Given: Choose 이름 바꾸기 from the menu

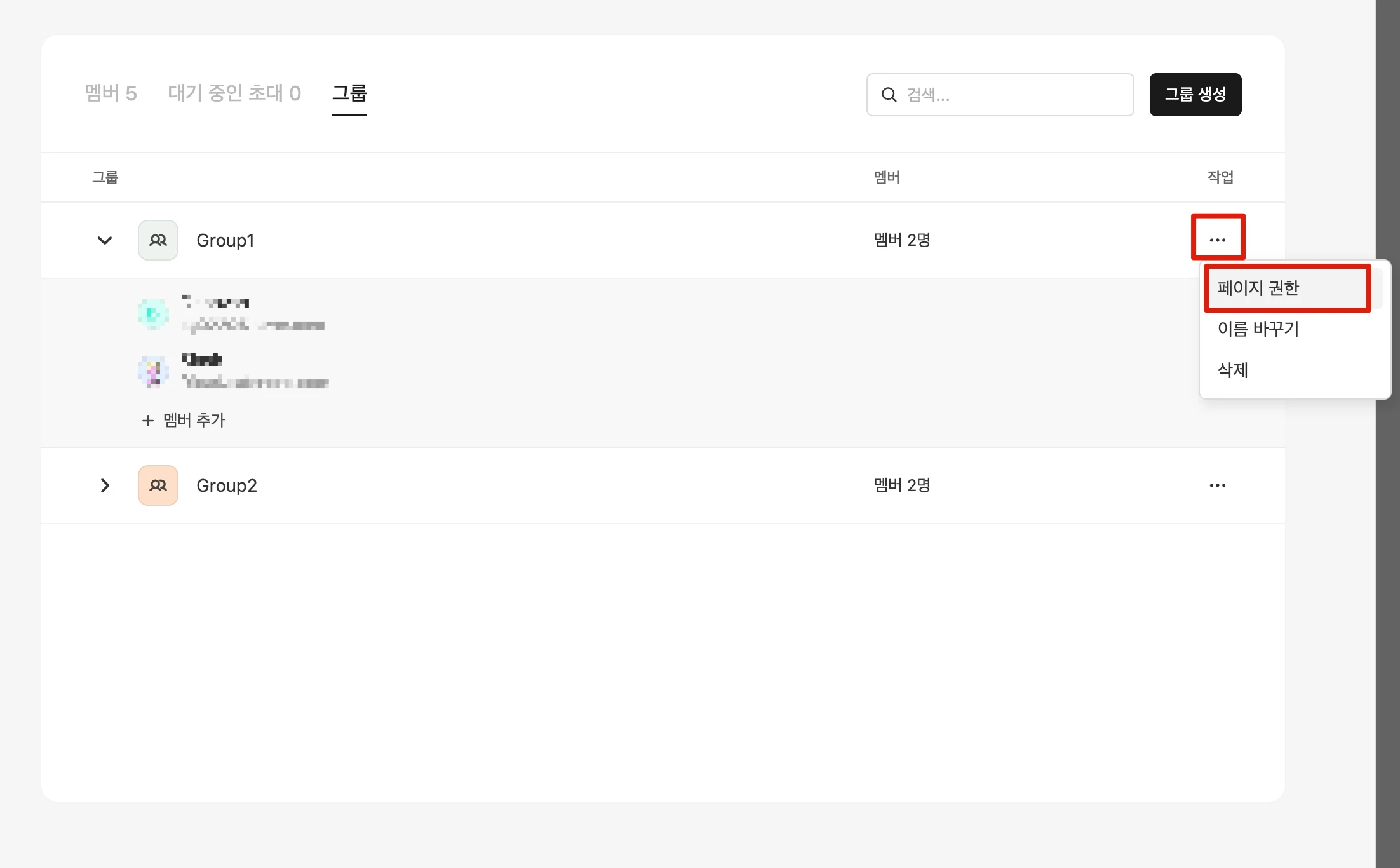Looking at the screenshot, I should point(1258,329).
